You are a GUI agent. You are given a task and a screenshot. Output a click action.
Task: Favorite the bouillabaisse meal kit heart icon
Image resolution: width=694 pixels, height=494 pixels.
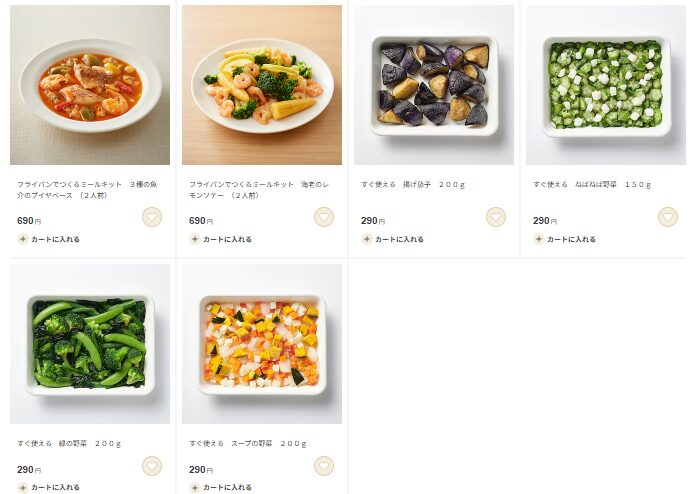[152, 217]
